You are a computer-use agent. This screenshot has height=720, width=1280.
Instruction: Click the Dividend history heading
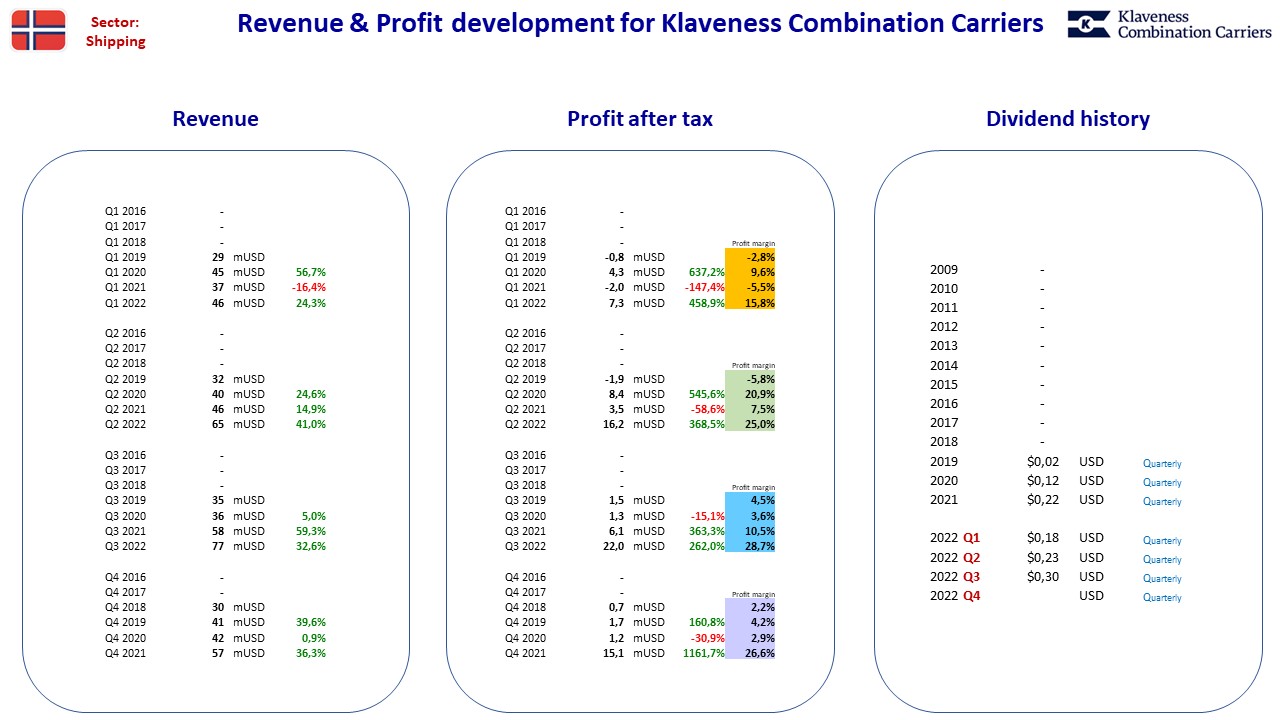(x=1067, y=119)
